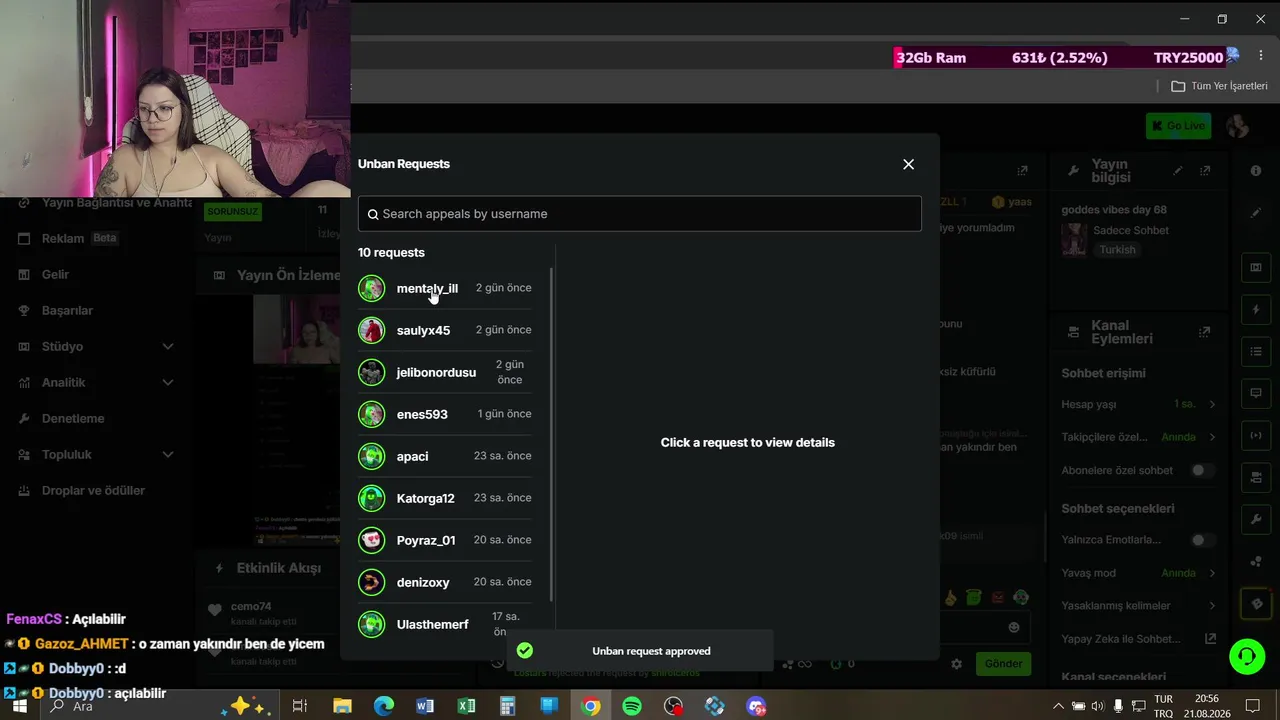
Task: Close the Unban Requests dialog
Action: [908, 164]
